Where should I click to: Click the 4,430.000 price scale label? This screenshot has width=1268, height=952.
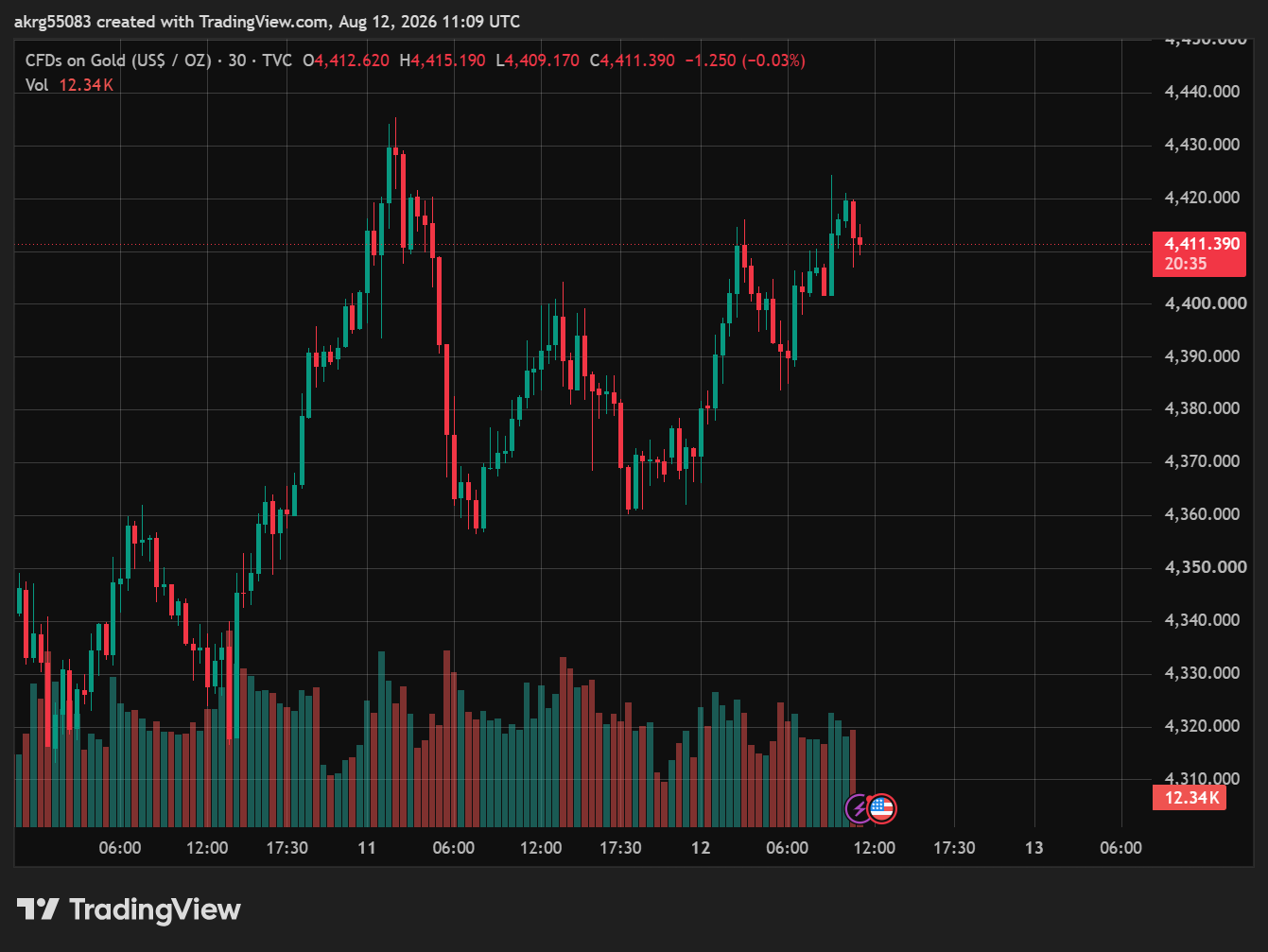(1202, 145)
